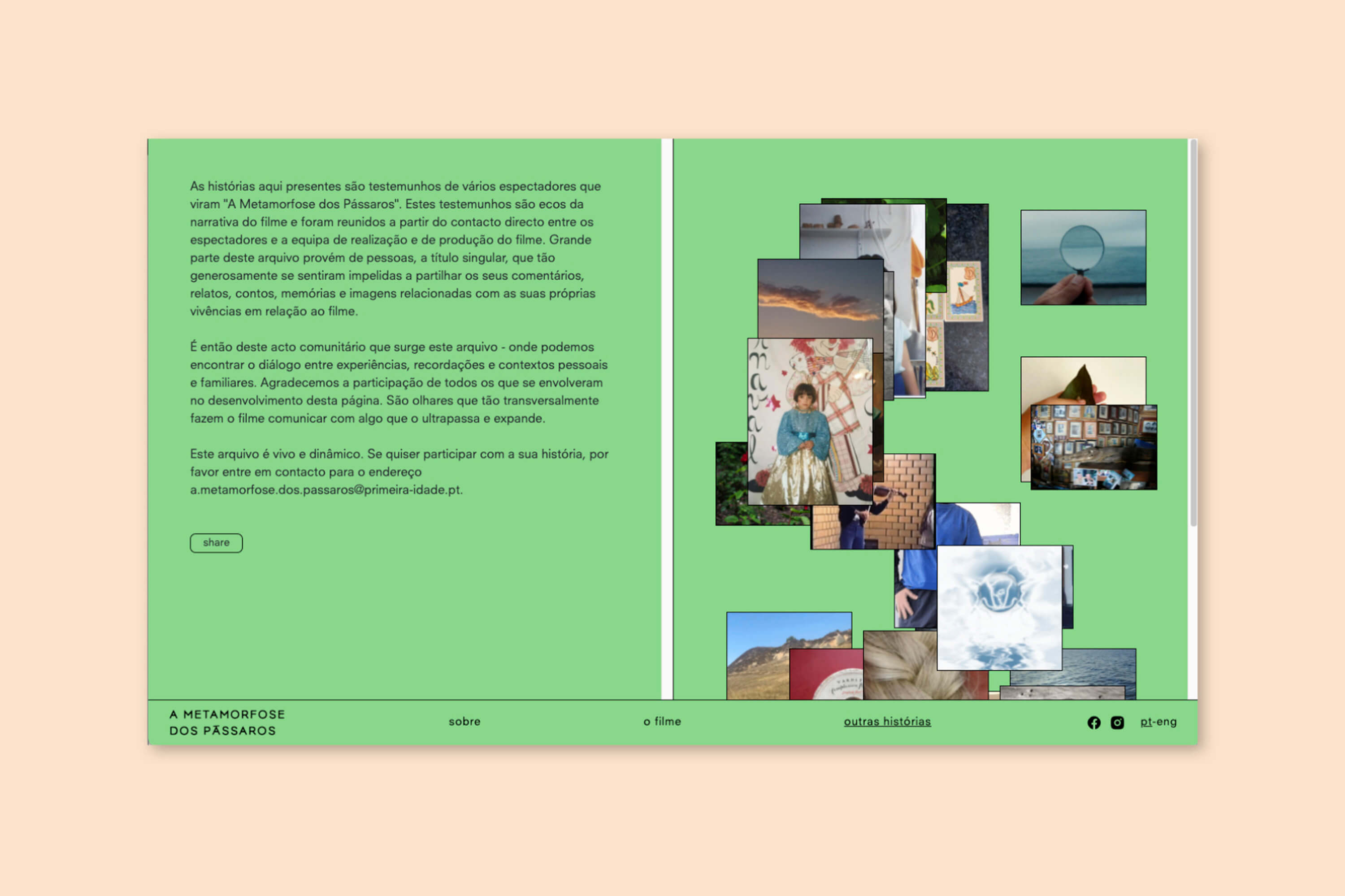Screen dimensions: 1345x896
Task: Open the sunset clouds photo
Action: (817, 298)
